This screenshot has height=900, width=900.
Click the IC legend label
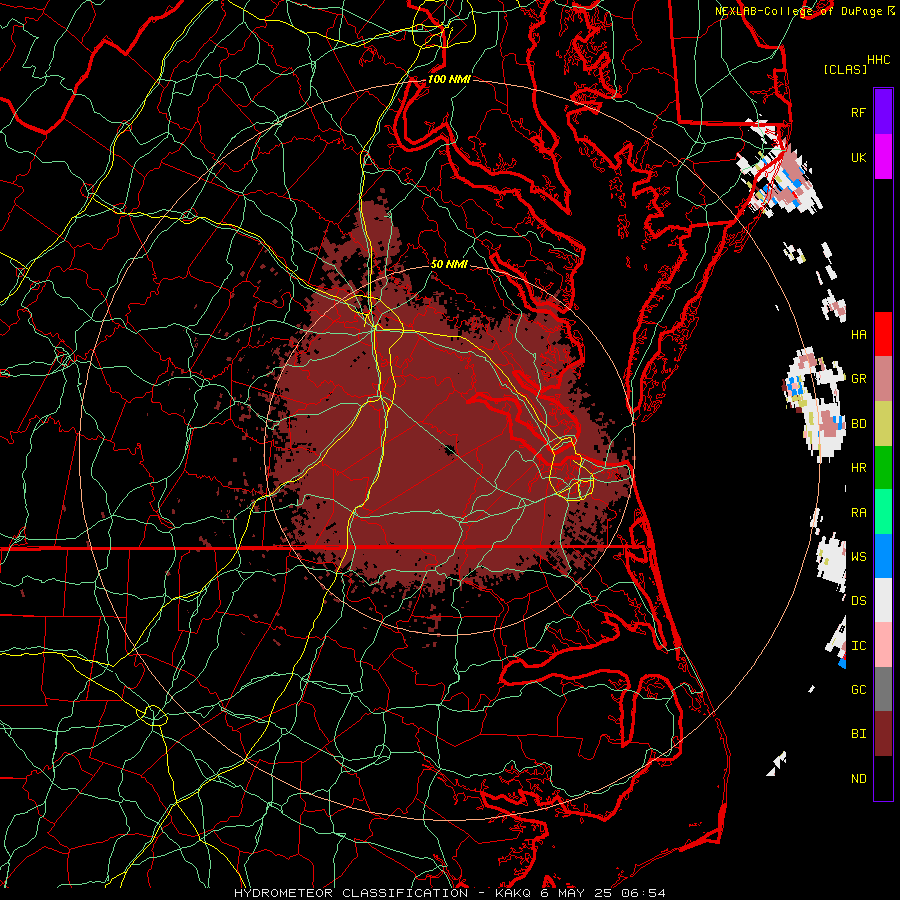[x=858, y=646]
